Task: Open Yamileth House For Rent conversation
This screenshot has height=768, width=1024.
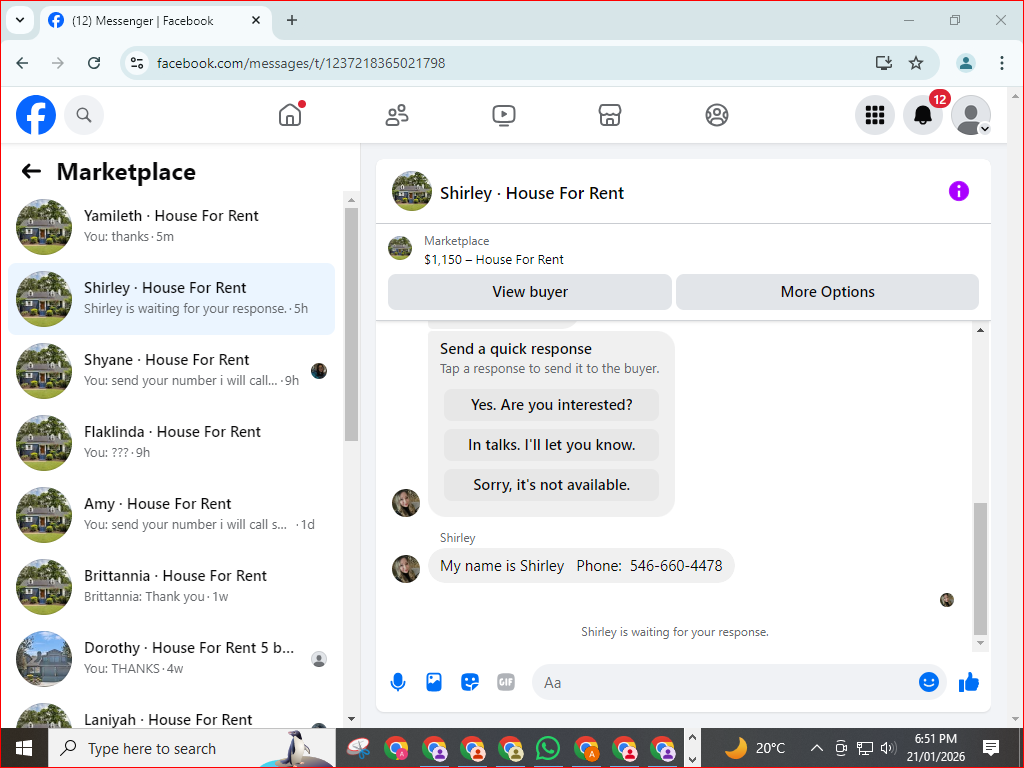Action: coord(171,227)
